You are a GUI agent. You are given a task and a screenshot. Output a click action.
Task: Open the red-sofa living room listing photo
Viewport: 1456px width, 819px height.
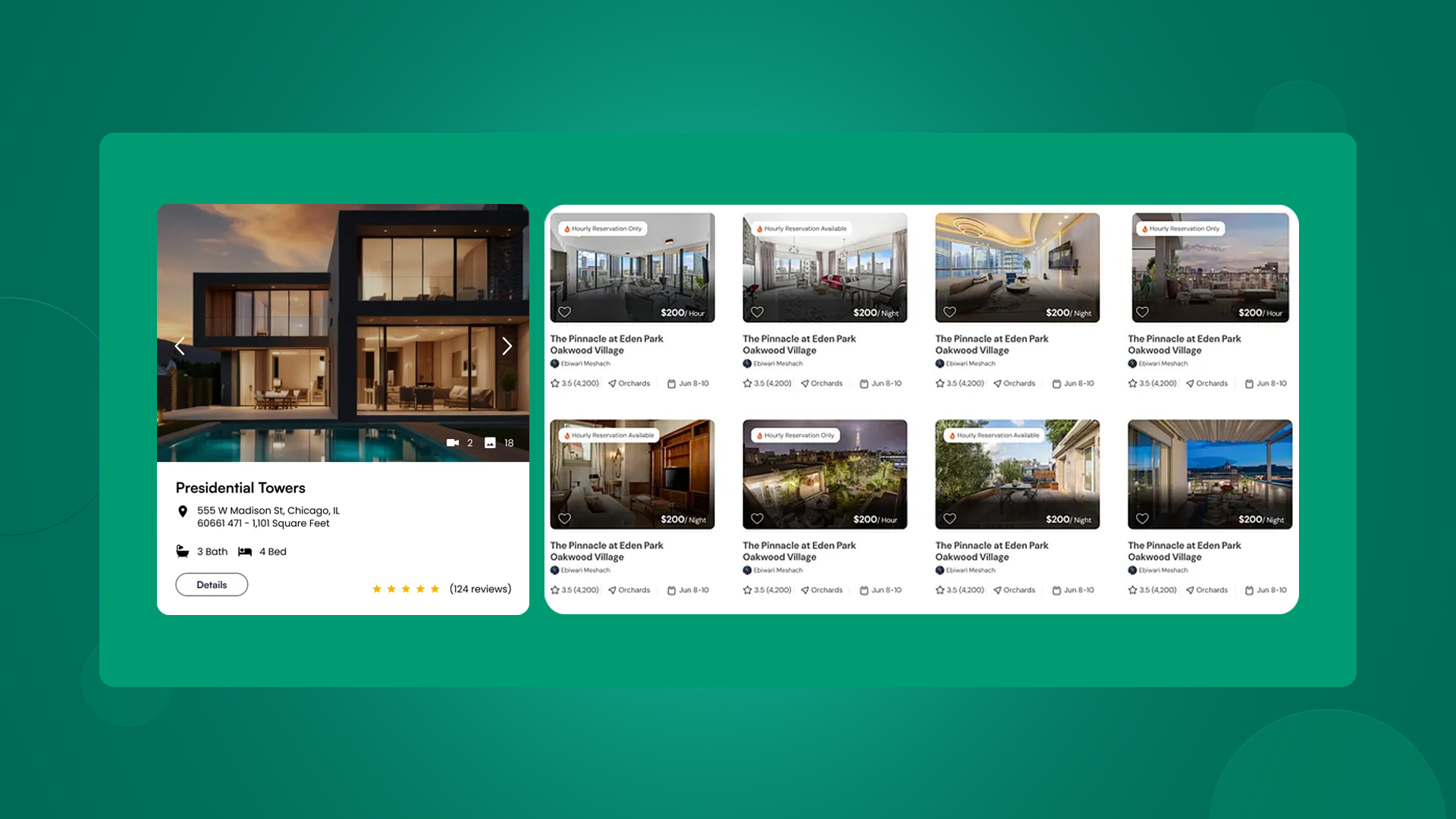pos(825,268)
